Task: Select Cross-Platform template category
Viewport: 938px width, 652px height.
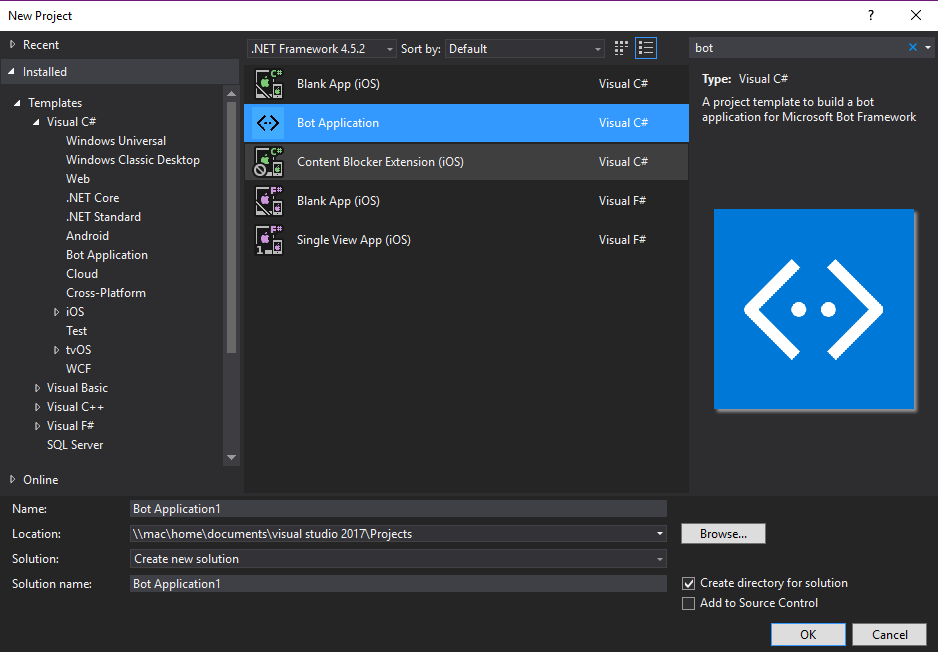Action: point(106,293)
